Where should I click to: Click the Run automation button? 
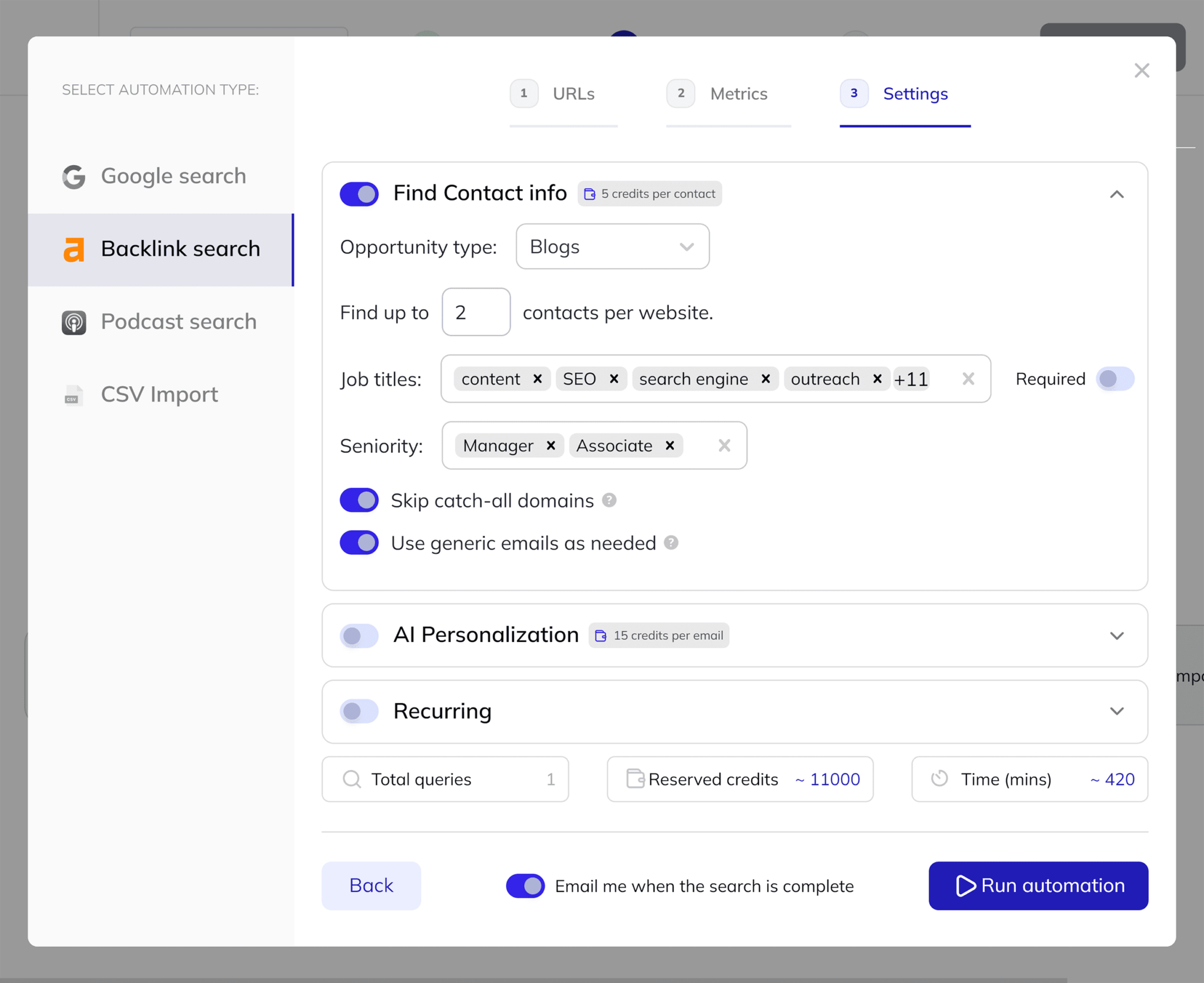coord(1039,885)
